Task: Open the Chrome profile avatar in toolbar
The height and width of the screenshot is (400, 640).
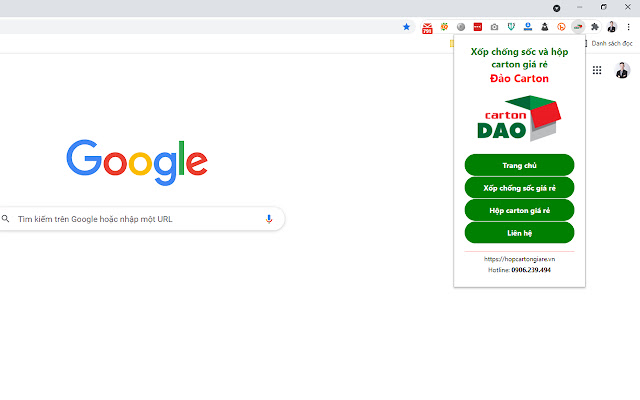Action: [x=611, y=27]
